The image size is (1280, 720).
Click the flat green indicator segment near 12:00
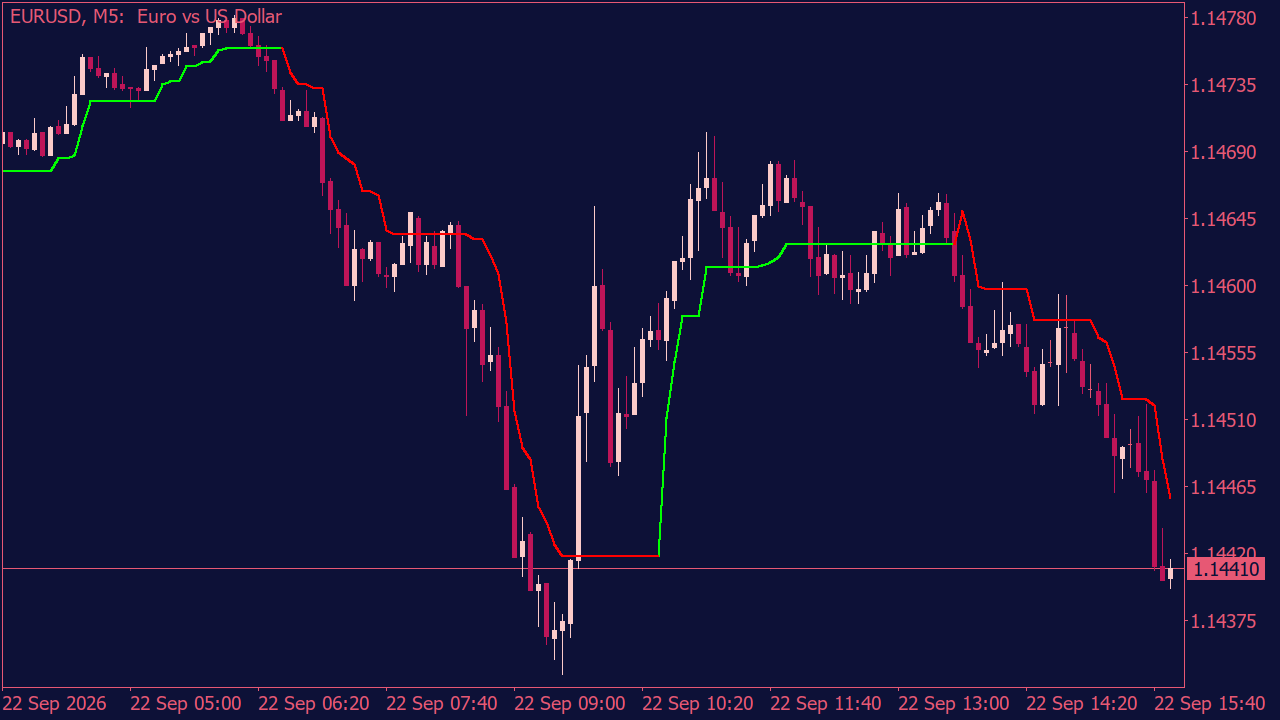[x=870, y=244]
